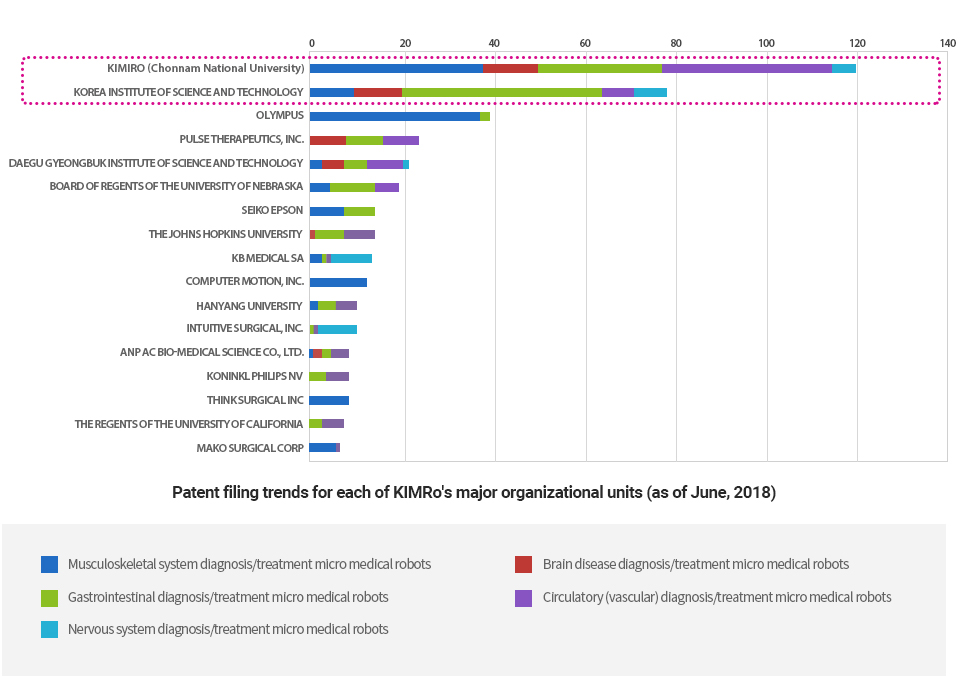
Task: Click the HANYANG UNIVERSITY label
Action: pyautogui.click(x=249, y=306)
